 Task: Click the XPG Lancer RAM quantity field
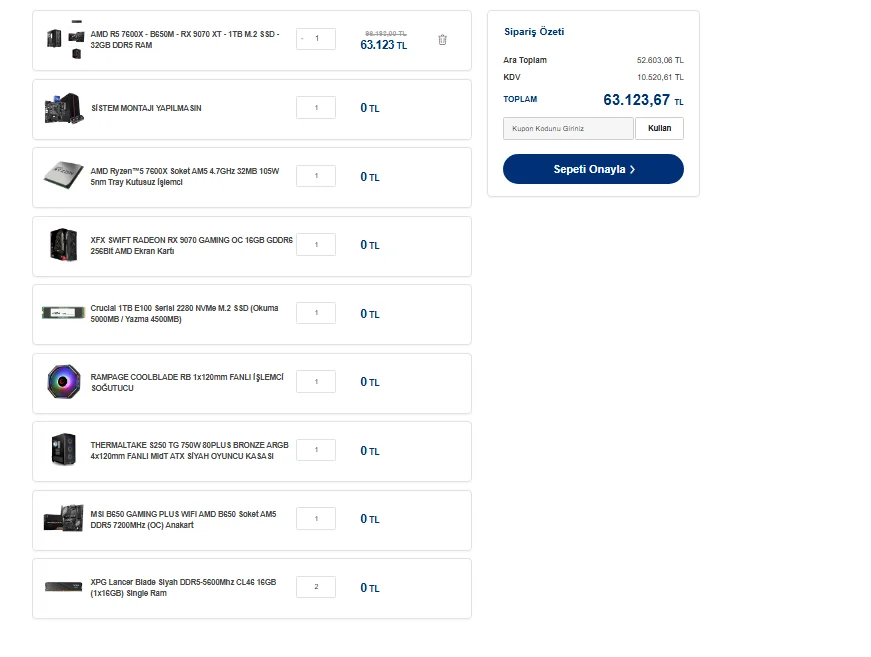(316, 587)
